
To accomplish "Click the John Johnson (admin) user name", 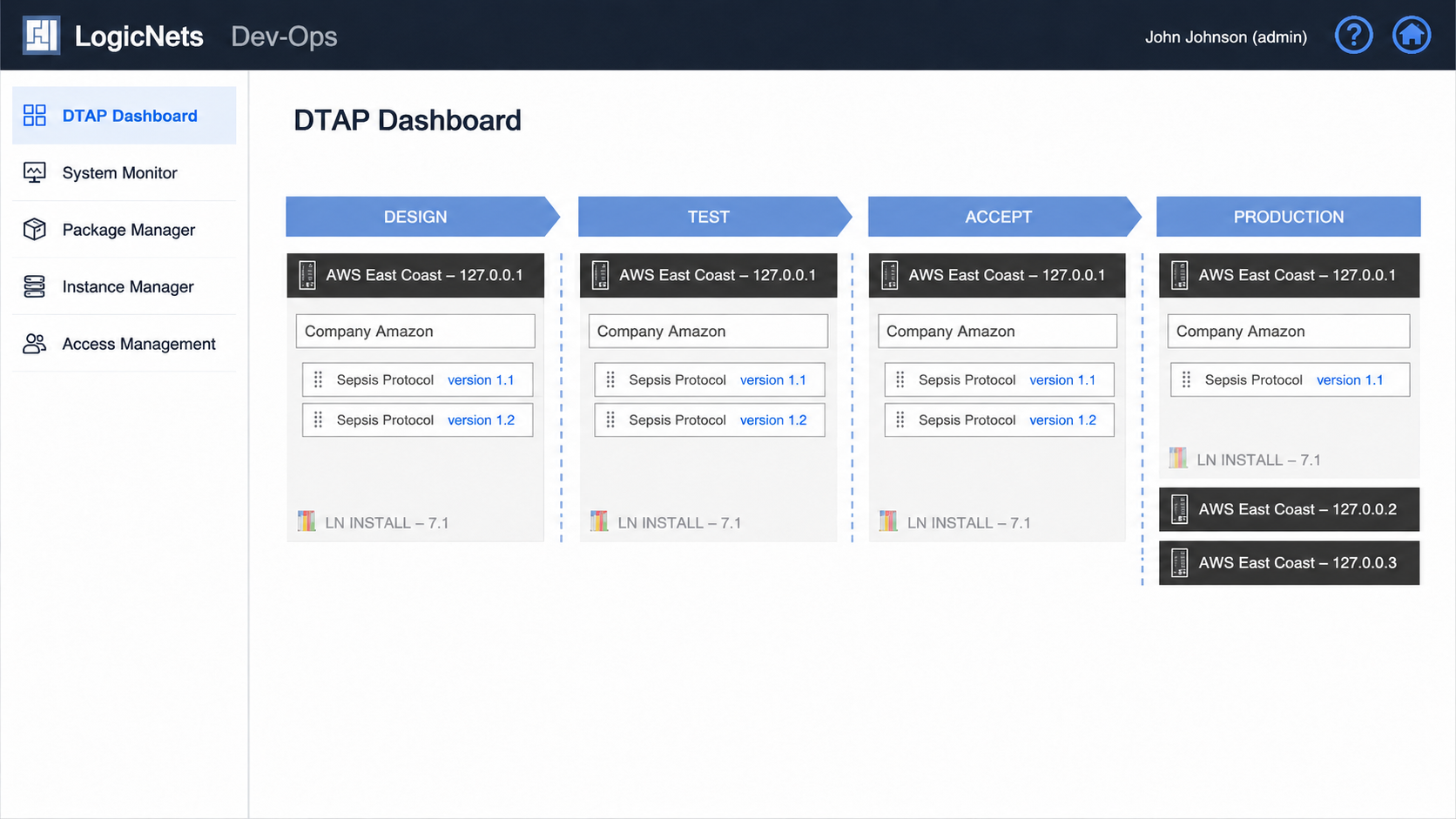I will tap(1225, 37).
